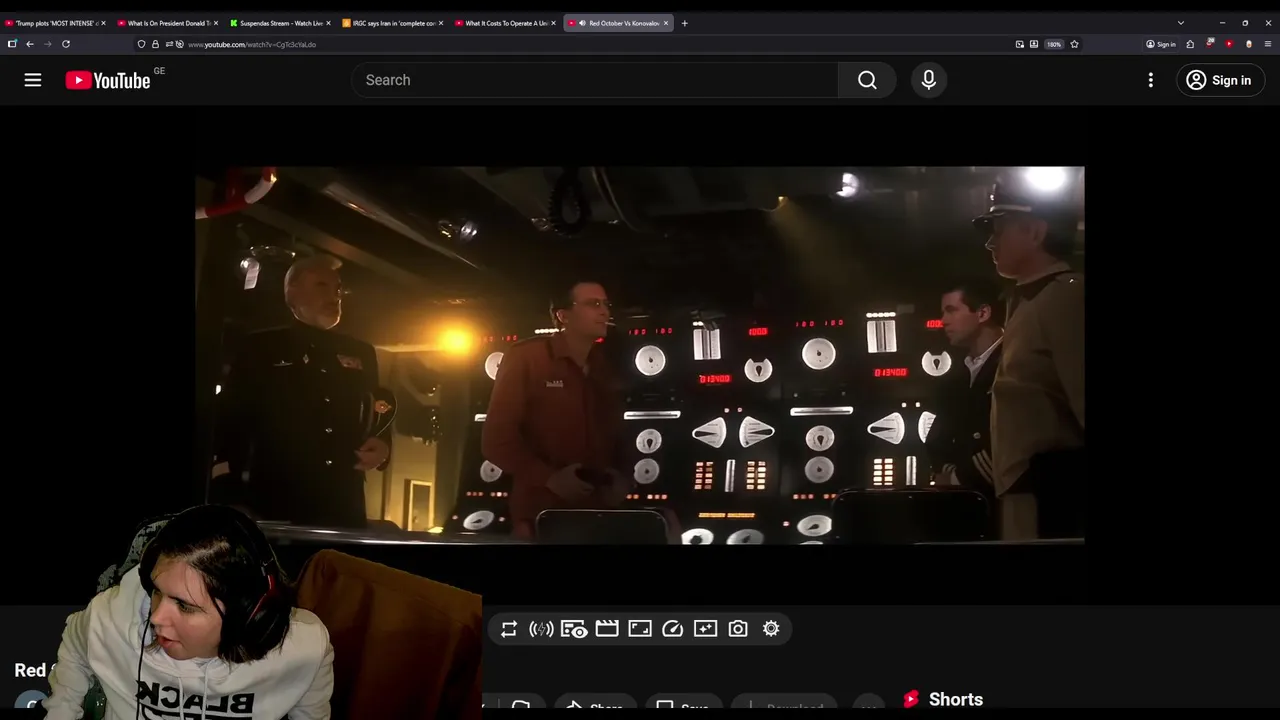The width and height of the screenshot is (1280, 720).
Task: Open the YouTube hamburger guide menu
Action: point(33,80)
